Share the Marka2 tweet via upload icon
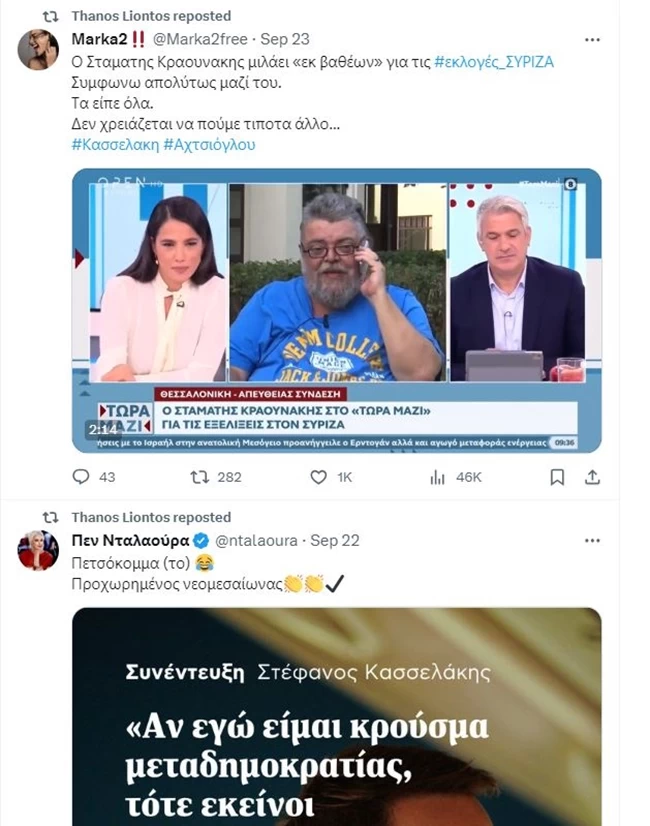 [x=593, y=477]
